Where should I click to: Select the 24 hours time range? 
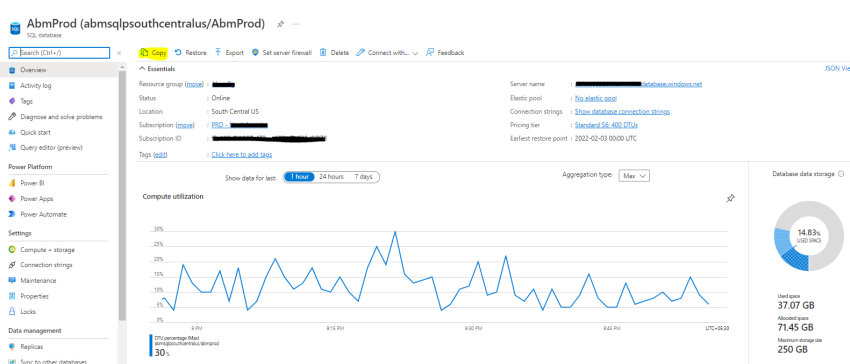pyautogui.click(x=331, y=177)
